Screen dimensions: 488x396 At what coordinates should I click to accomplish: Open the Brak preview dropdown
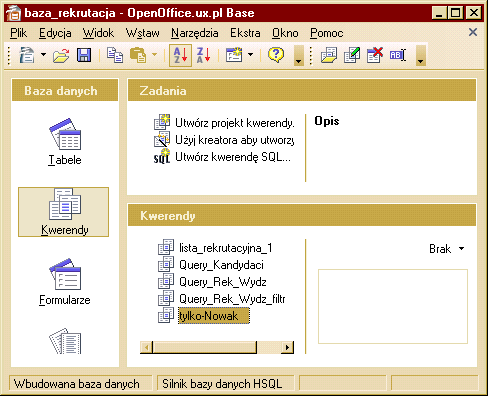tap(447, 249)
